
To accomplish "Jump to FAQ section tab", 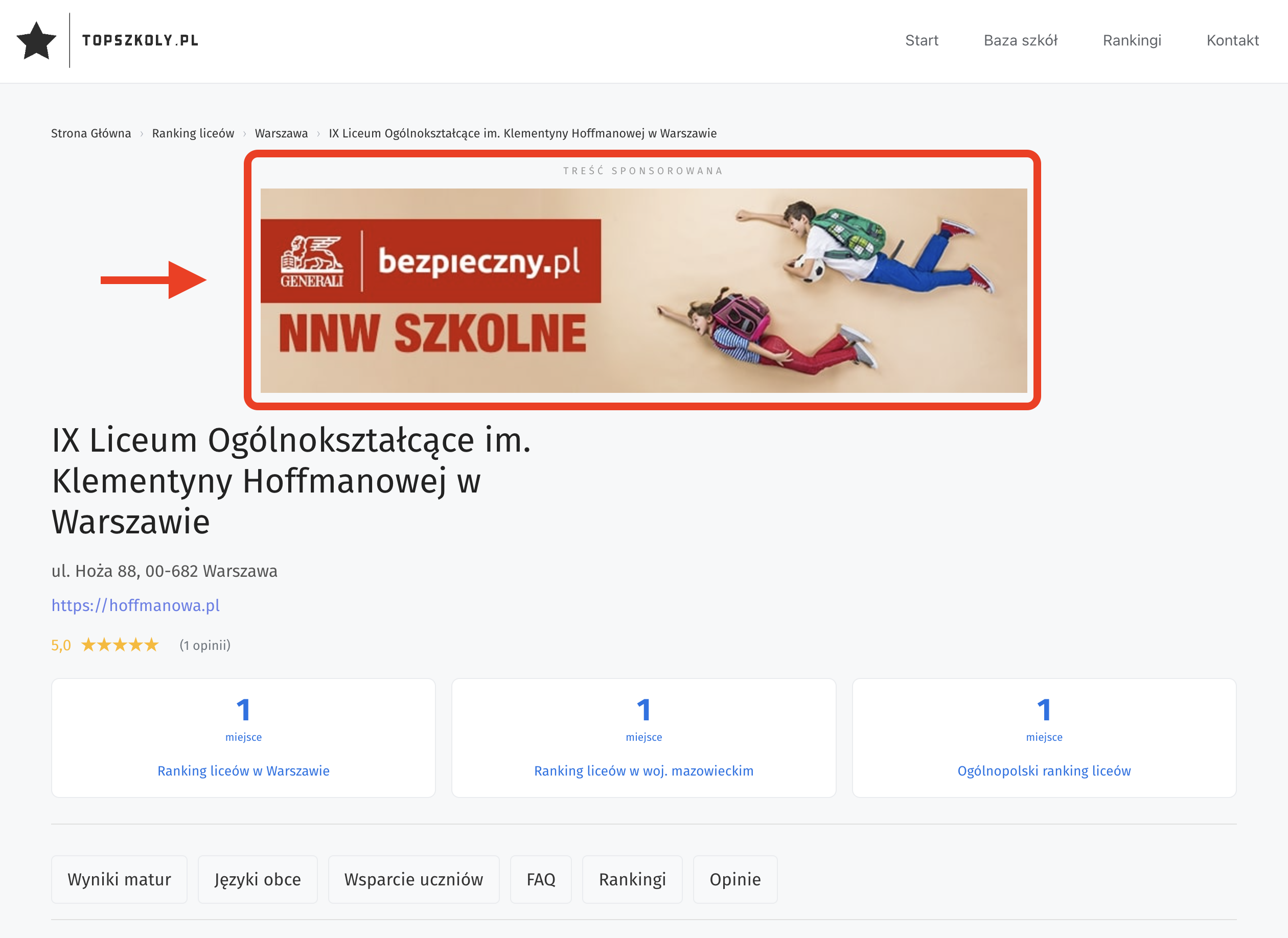I will point(541,879).
